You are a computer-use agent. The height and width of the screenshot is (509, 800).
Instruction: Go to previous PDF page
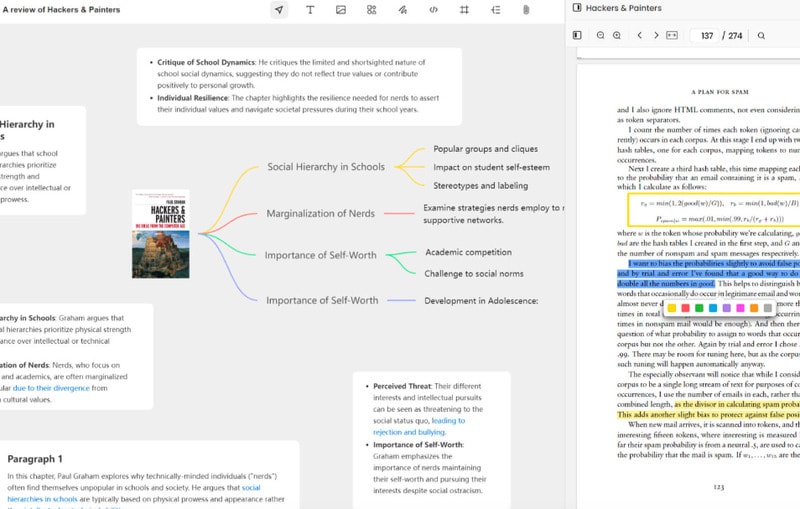(639, 35)
